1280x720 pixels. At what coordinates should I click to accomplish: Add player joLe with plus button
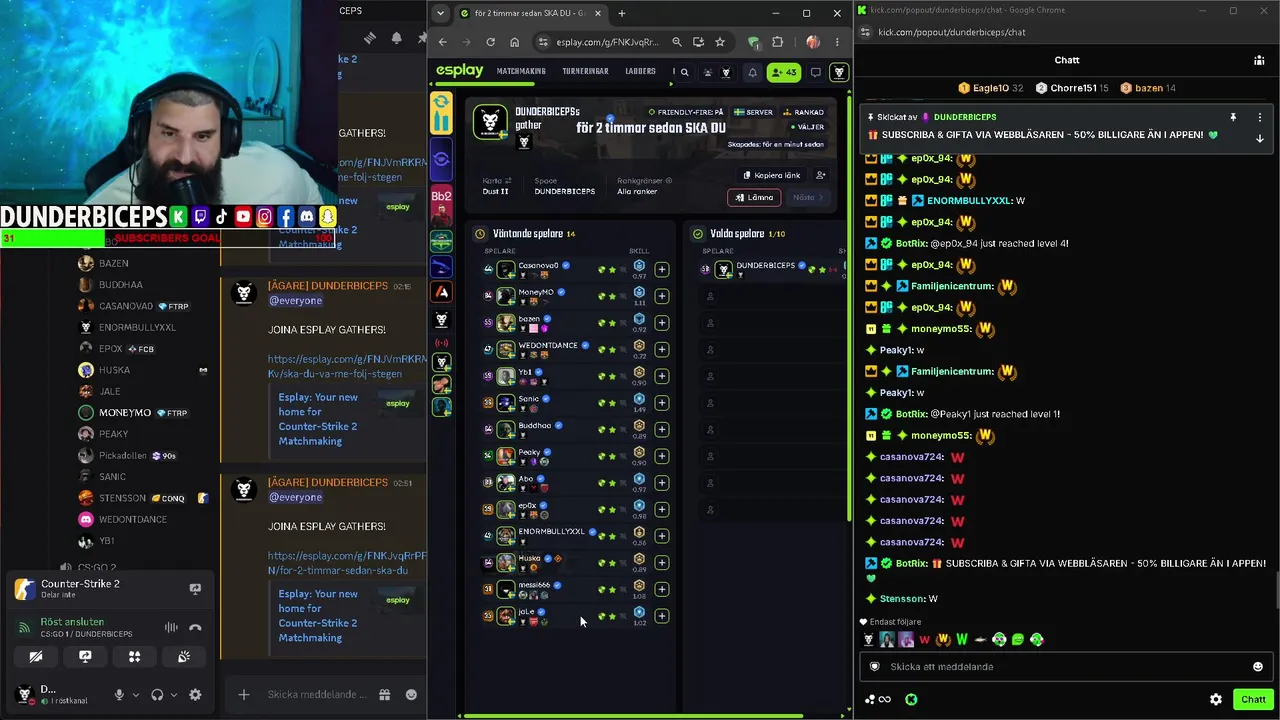pos(661,615)
